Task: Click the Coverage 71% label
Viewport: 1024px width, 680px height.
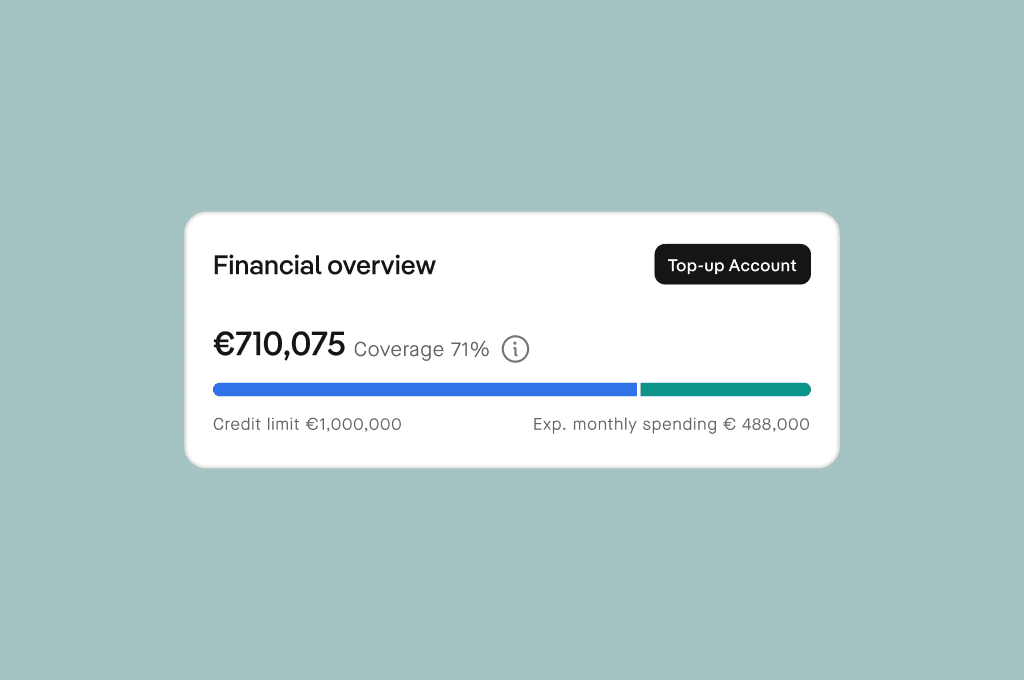Action: 422,349
